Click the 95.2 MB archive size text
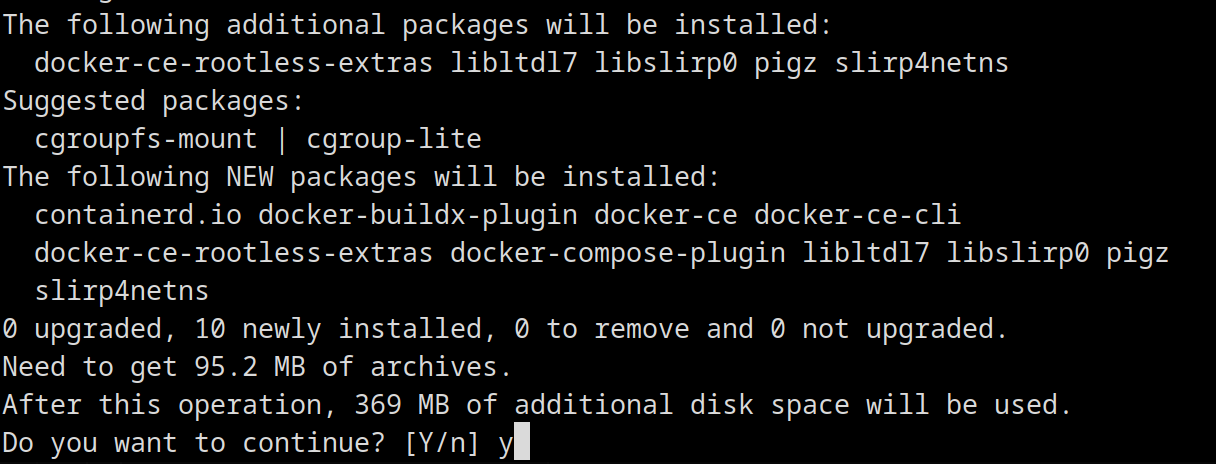 [x=250, y=367]
